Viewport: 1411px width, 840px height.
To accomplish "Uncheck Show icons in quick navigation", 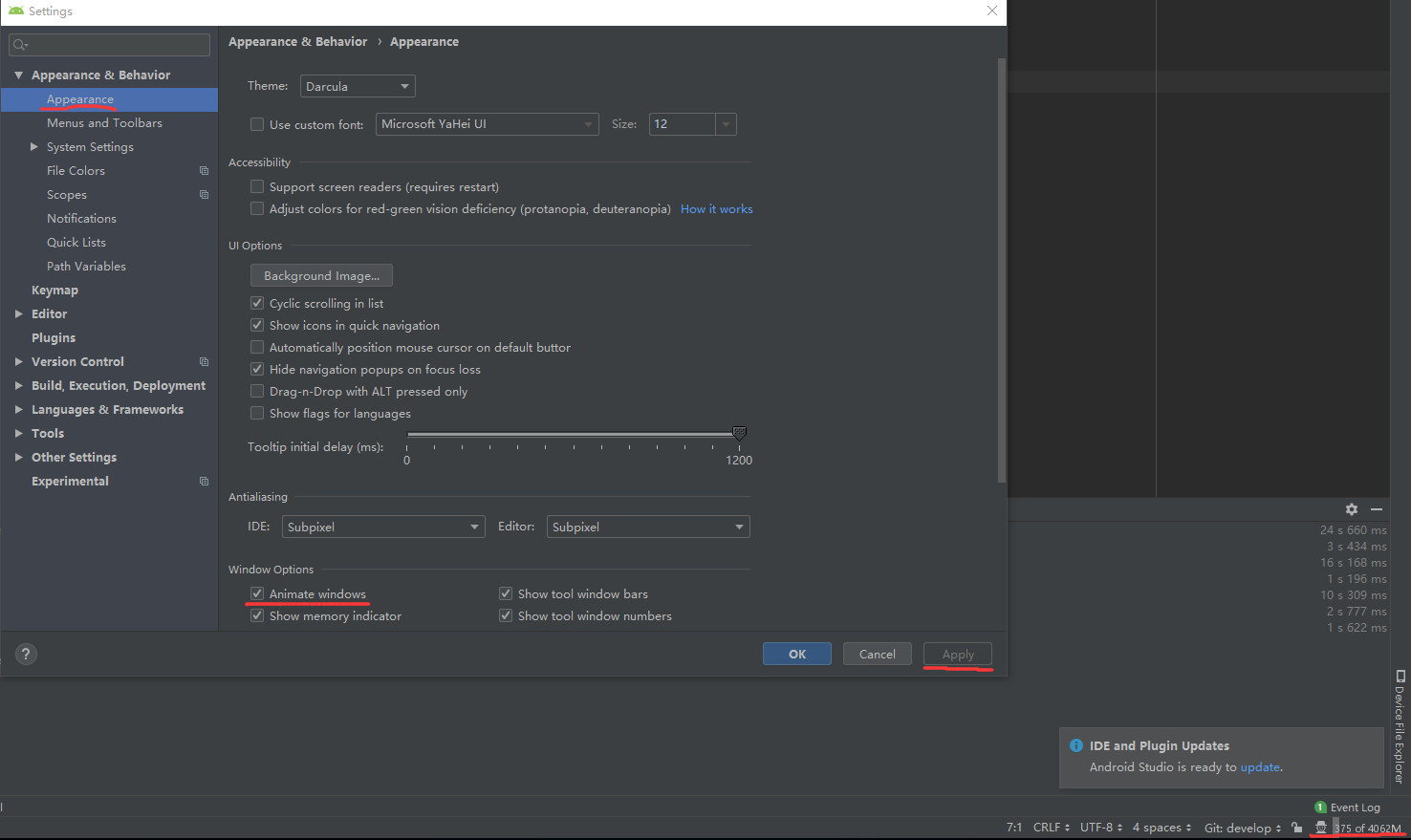I will point(257,325).
